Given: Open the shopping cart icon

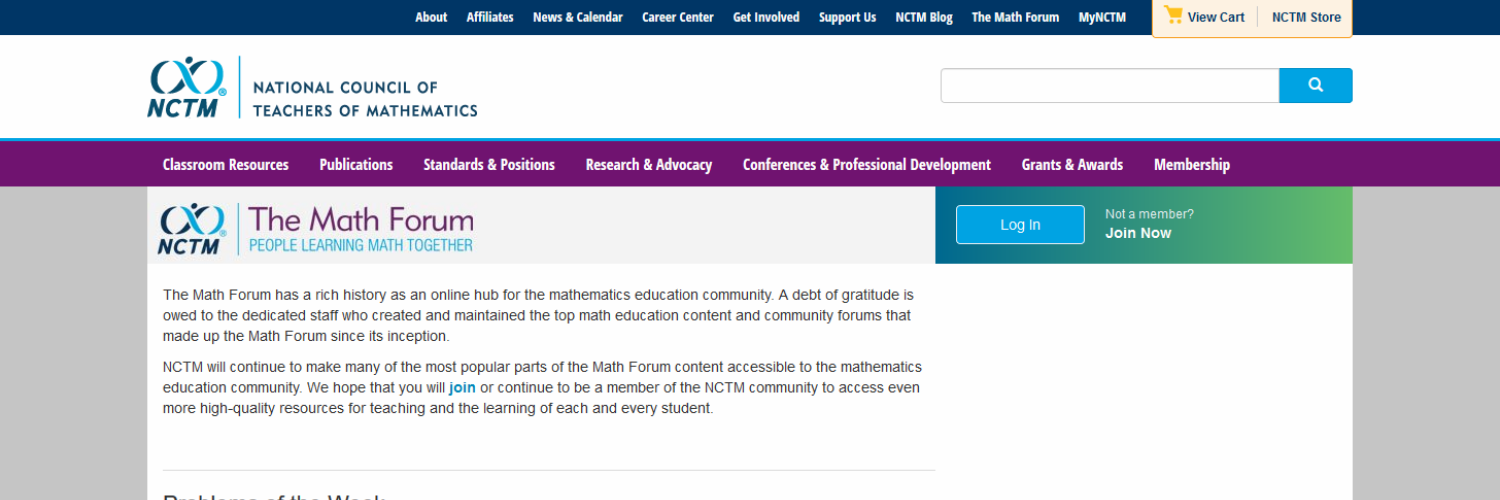Looking at the screenshot, I should [1173, 16].
